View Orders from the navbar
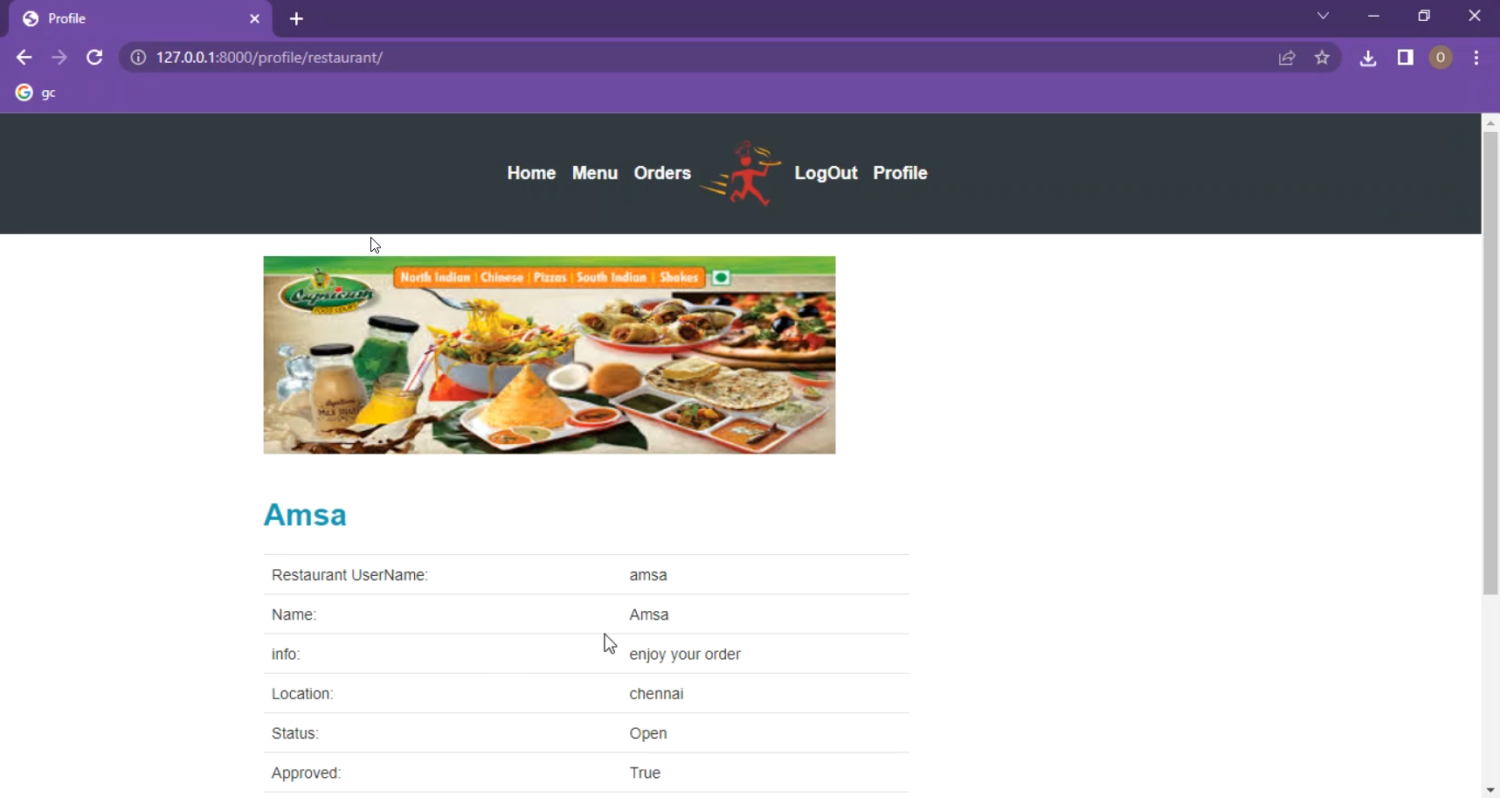The height and width of the screenshot is (798, 1500). pos(662,173)
